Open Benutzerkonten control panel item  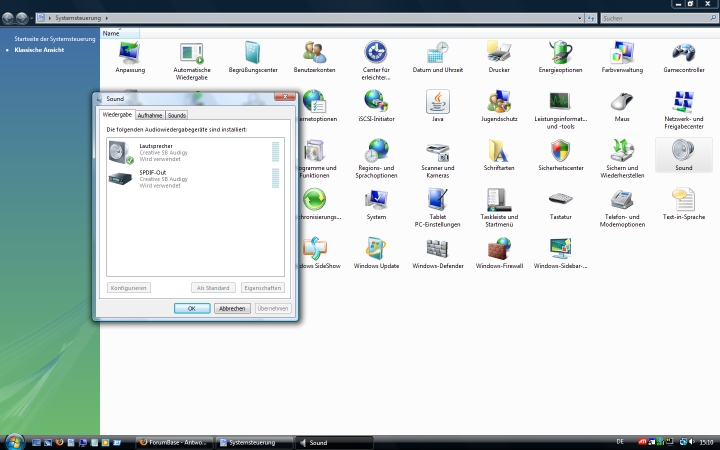(x=315, y=57)
